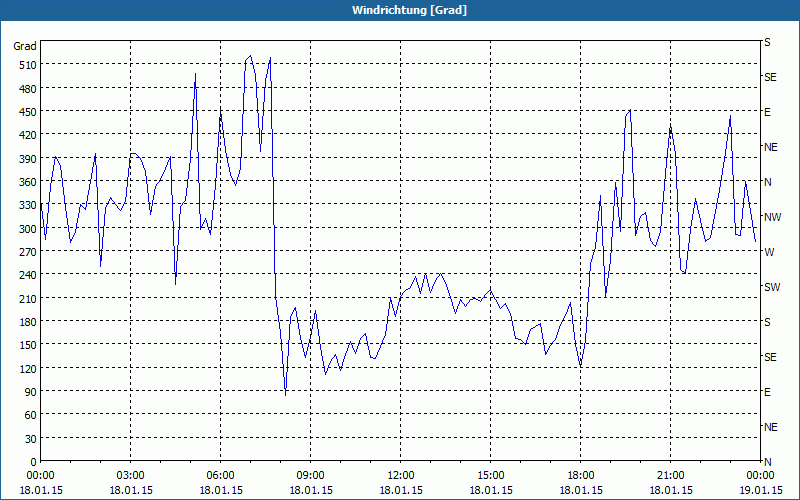Select the 18.01.15 date under 21:00
The height and width of the screenshot is (500, 800).
click(670, 490)
